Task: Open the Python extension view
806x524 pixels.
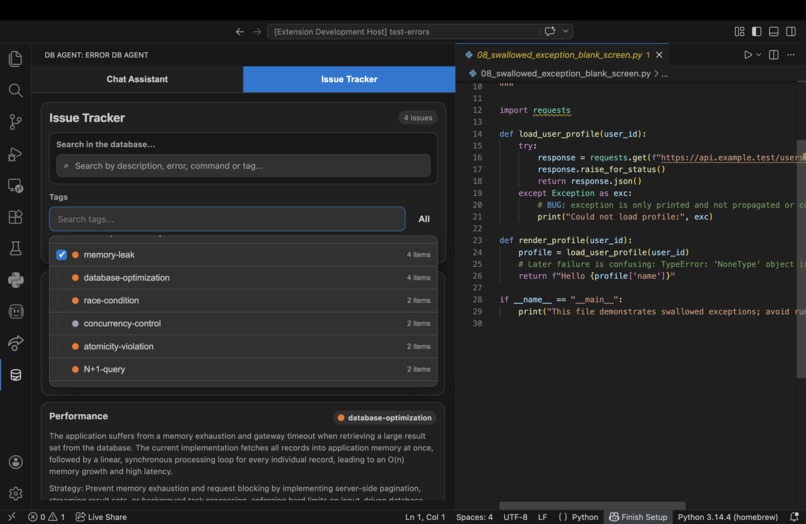Action: [15, 280]
